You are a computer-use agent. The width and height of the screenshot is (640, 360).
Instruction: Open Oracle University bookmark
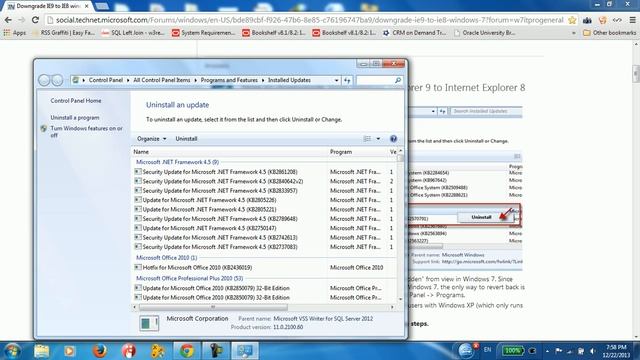click(x=484, y=33)
